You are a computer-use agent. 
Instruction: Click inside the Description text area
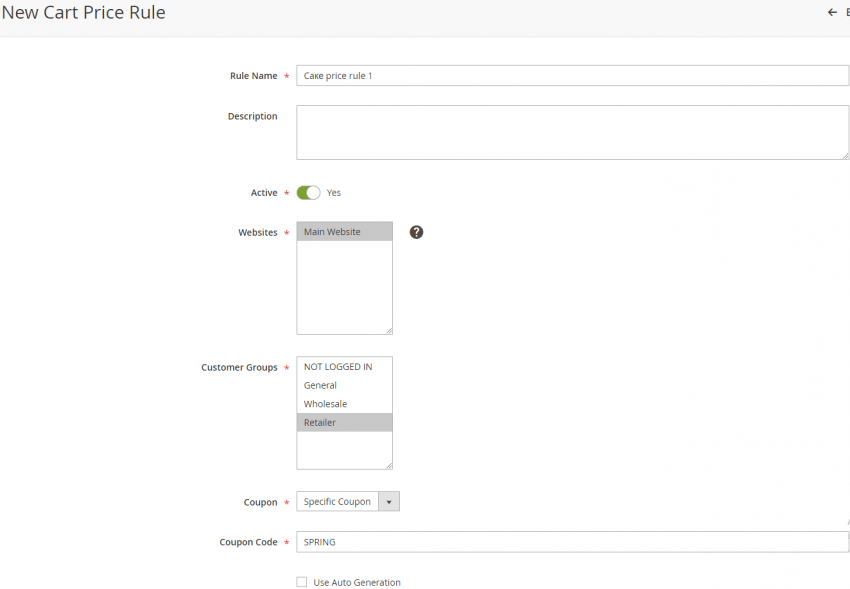click(572, 131)
